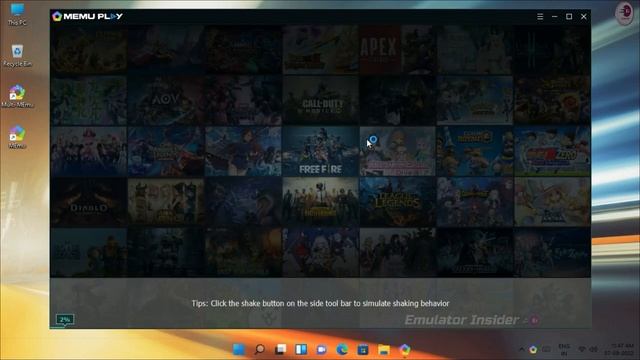Close the MEmu Play window
Image resolution: width=640 pixels, height=360 pixels.
coord(584,16)
